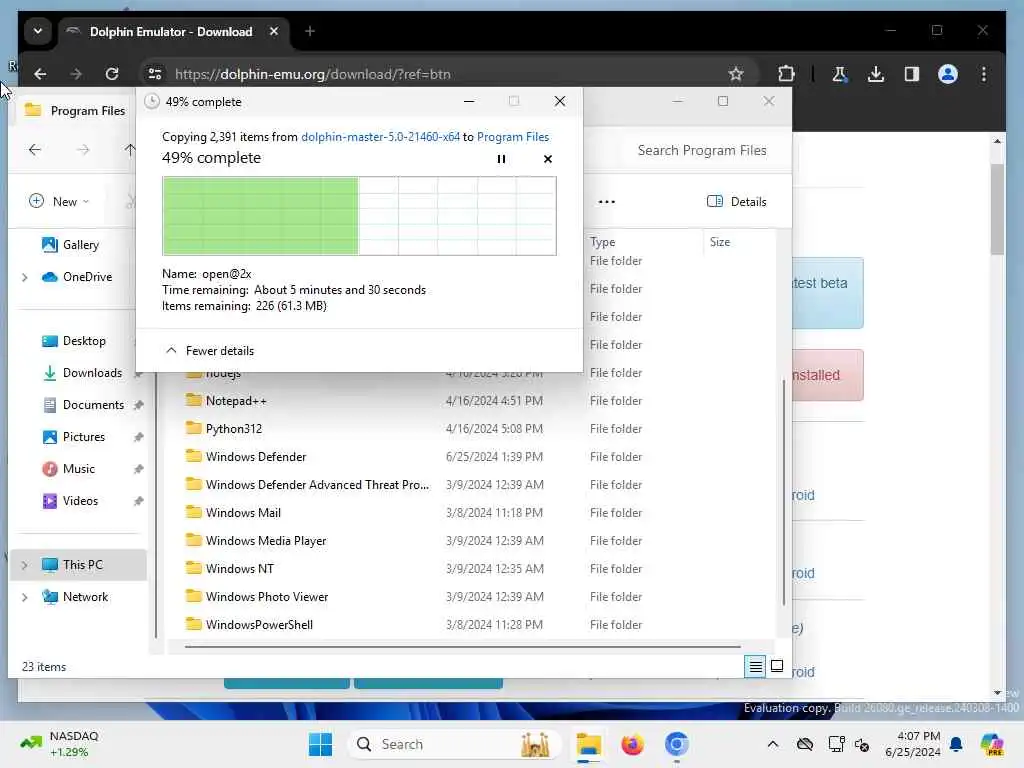Image resolution: width=1024 pixels, height=768 pixels.
Task: Select the Dolphin Emulator - Download tab
Action: (x=171, y=31)
